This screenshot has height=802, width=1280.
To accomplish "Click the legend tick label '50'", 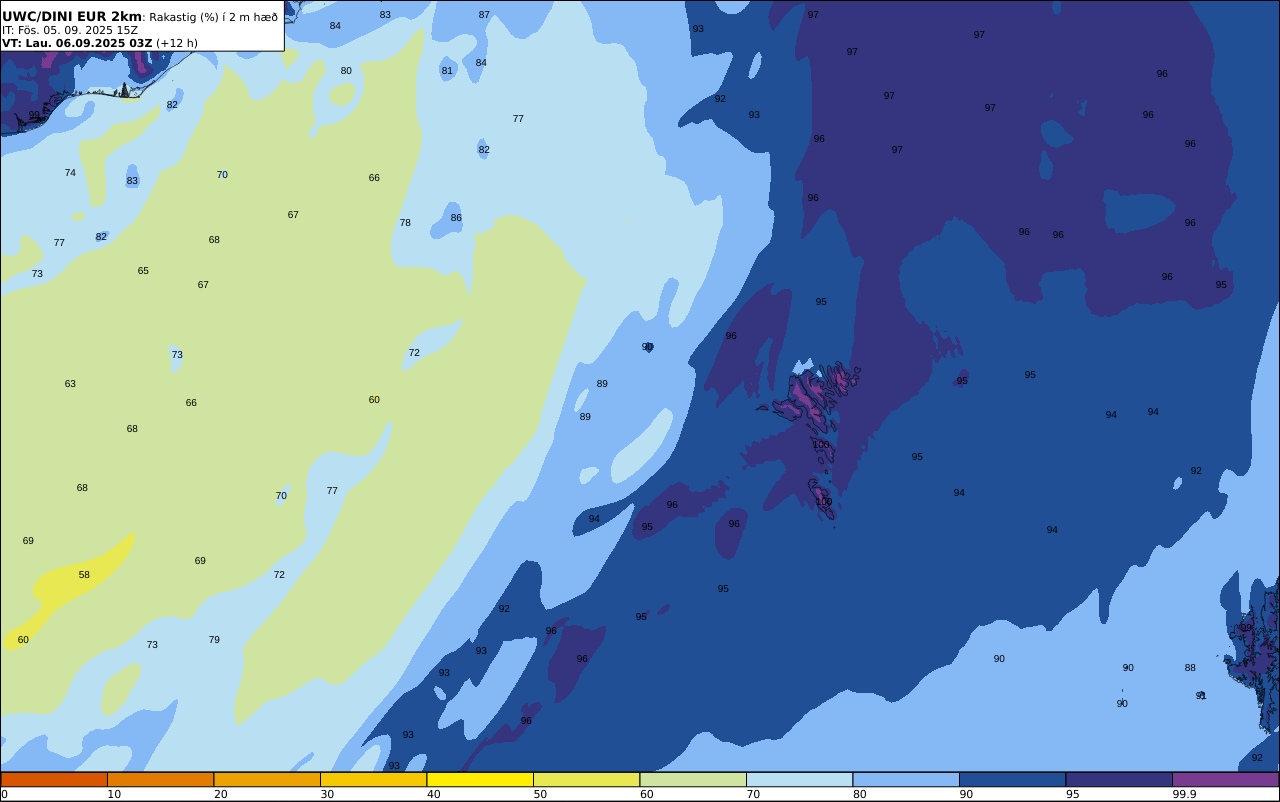I will [x=540, y=794].
